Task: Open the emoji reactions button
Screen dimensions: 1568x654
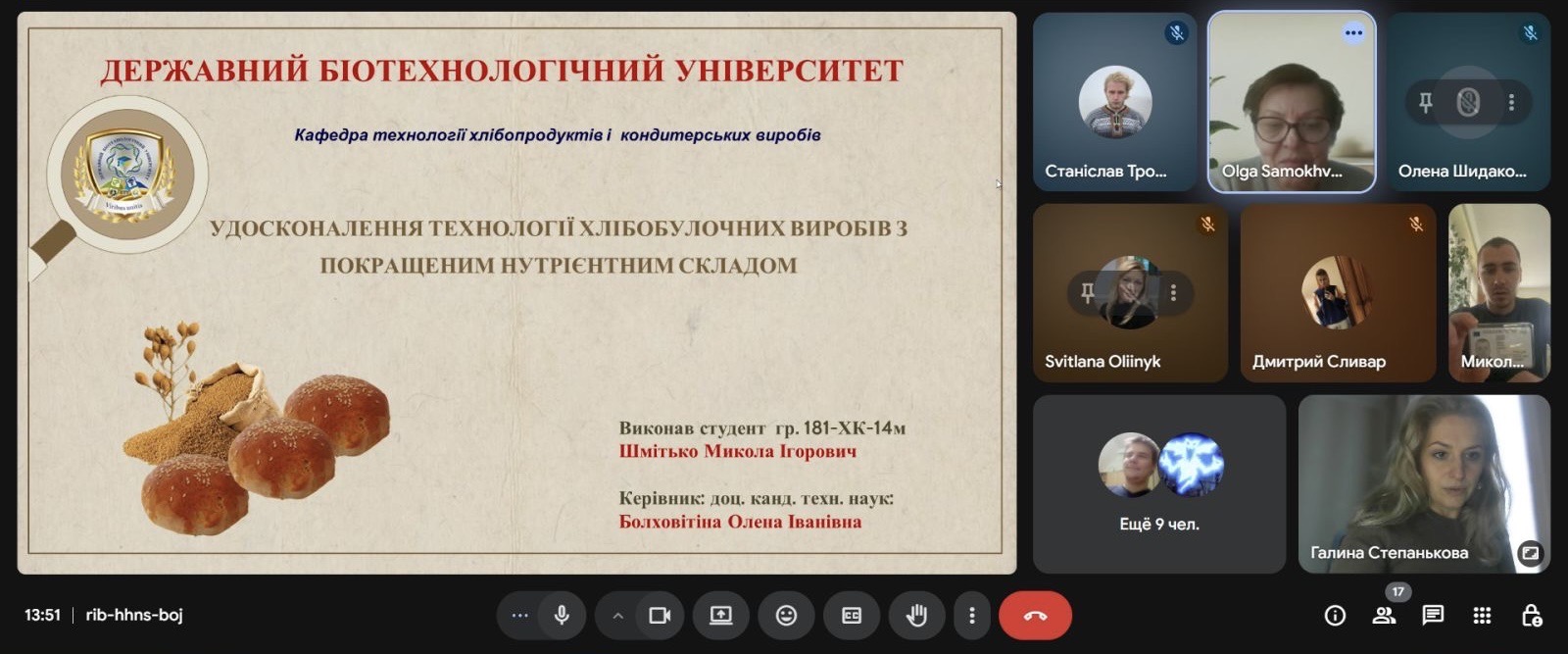Action: 786,616
